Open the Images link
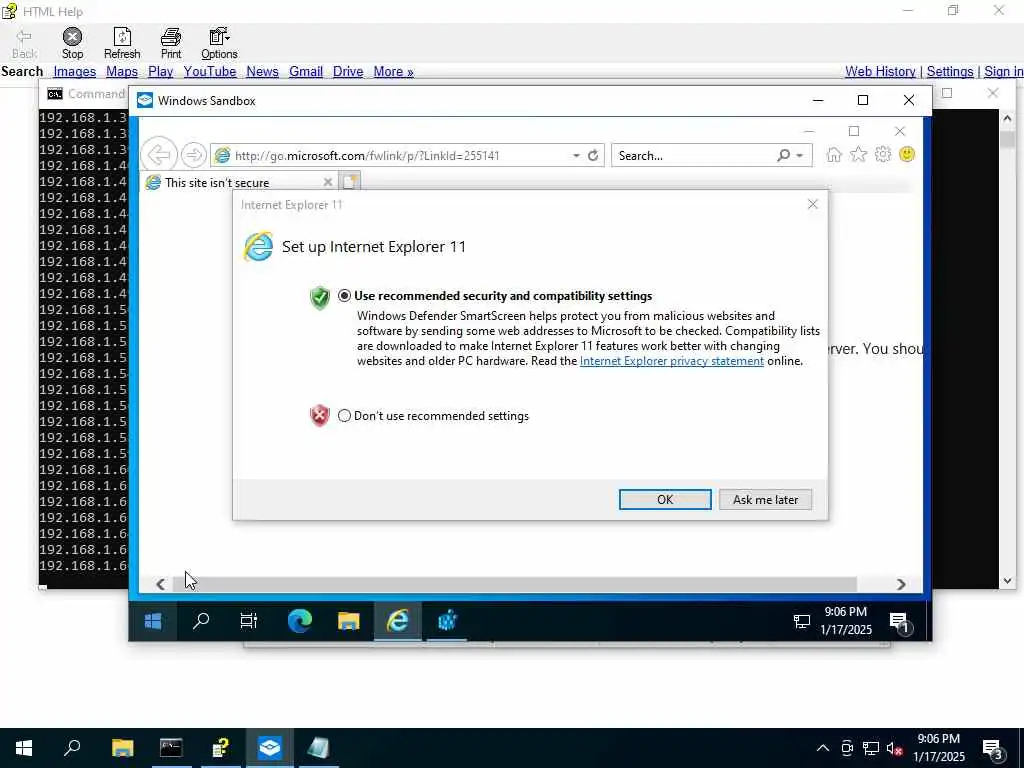This screenshot has height=768, width=1024. [x=74, y=72]
